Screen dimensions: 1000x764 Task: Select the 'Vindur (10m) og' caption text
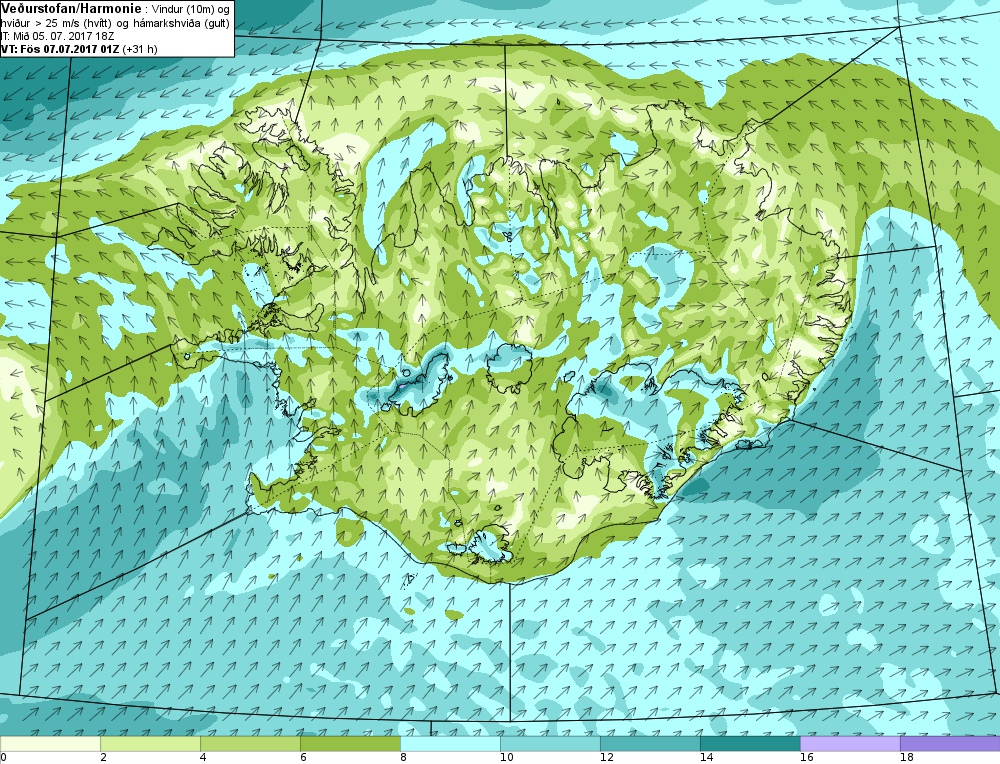(x=189, y=9)
